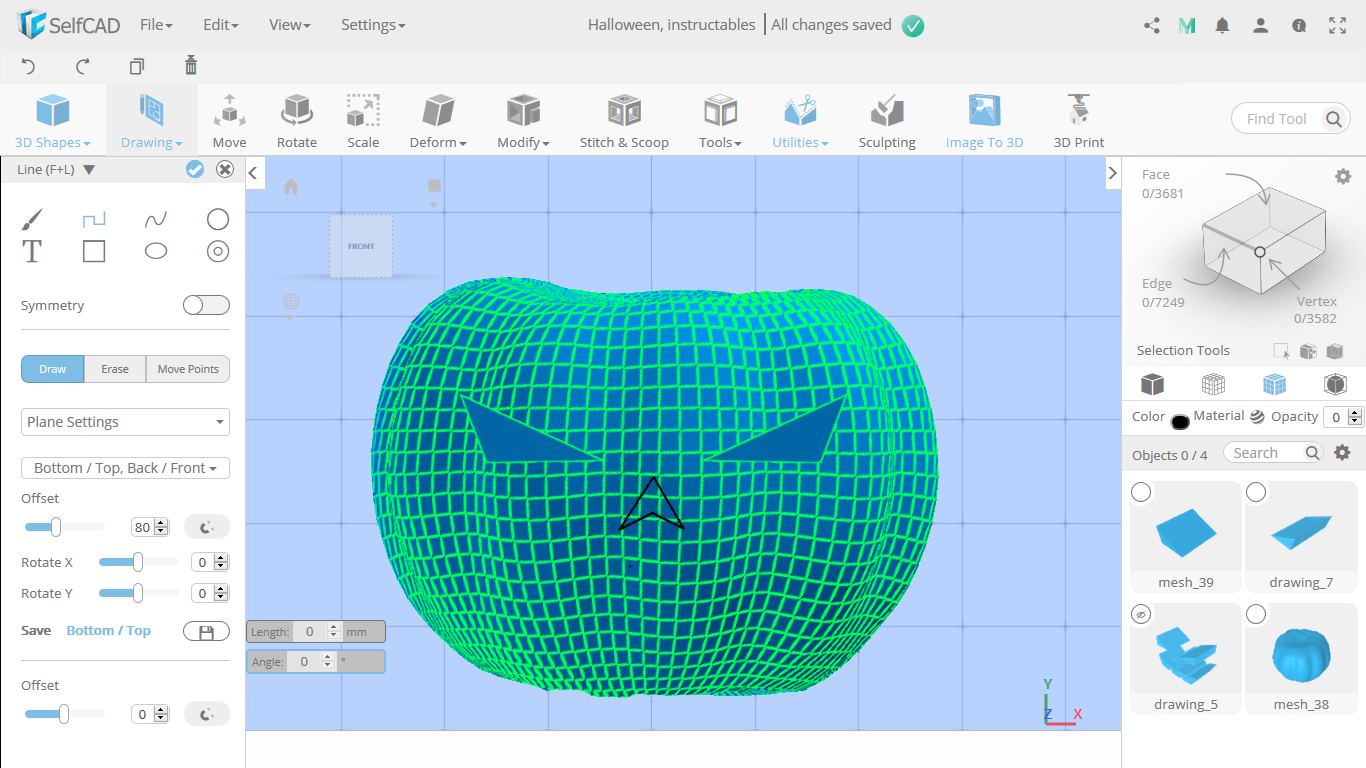Click the Undo arrow icon

[28, 66]
